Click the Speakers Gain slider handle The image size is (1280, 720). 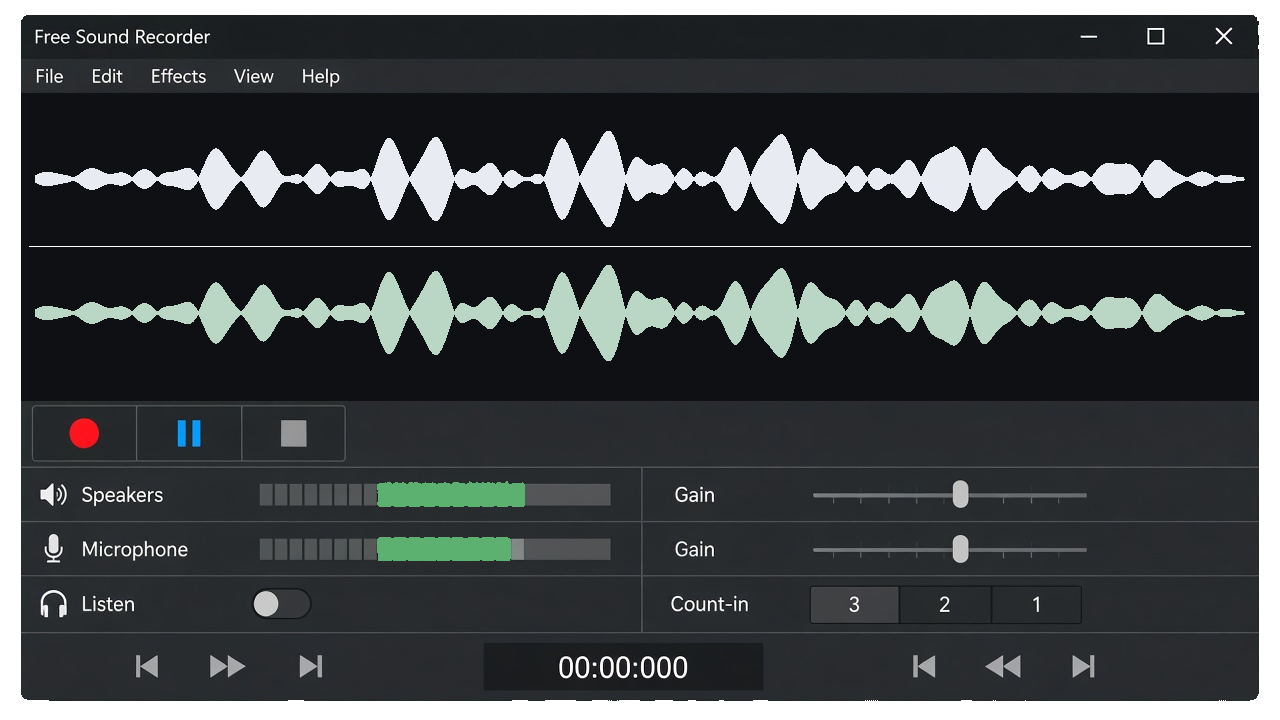pos(960,494)
